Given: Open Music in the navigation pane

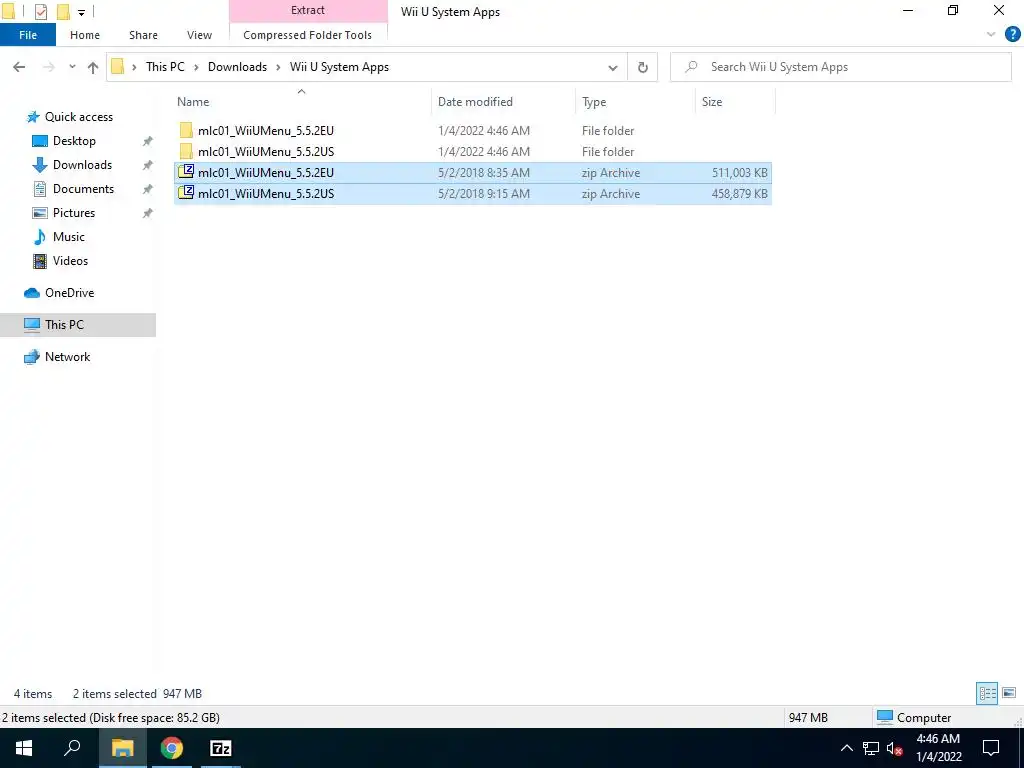Looking at the screenshot, I should (69, 237).
